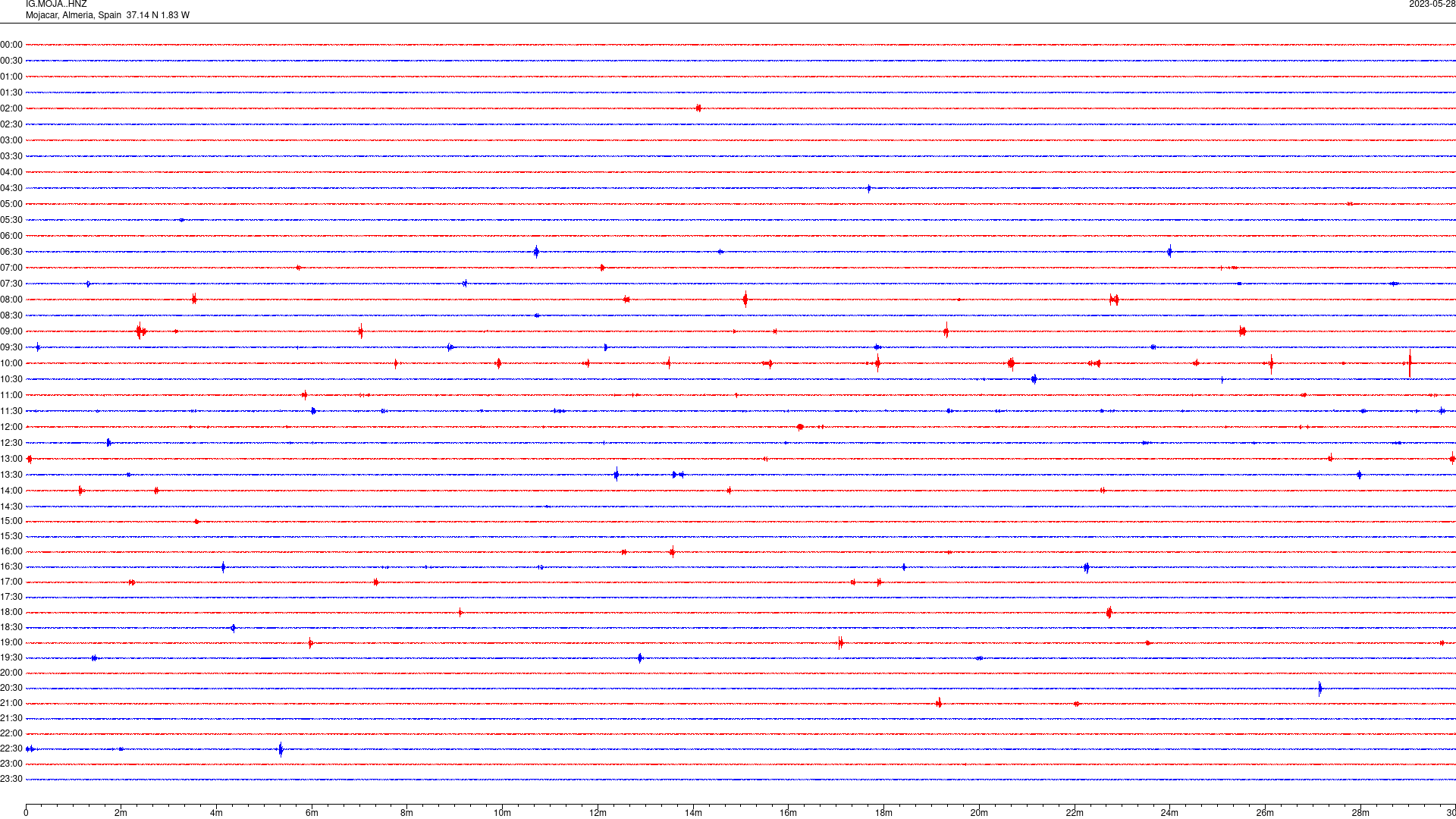Click the 6m mark on time axis
1456x819 pixels.
(312, 813)
